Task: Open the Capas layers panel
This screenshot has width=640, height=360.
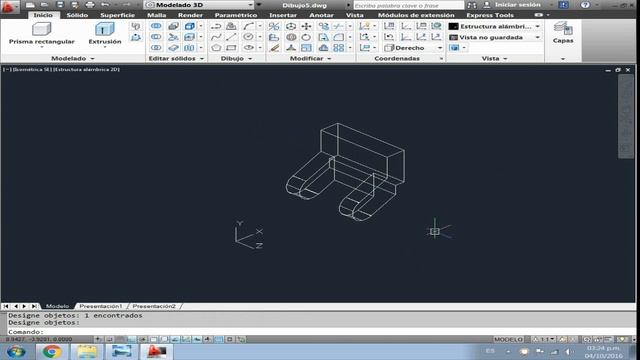Action: click(x=563, y=33)
